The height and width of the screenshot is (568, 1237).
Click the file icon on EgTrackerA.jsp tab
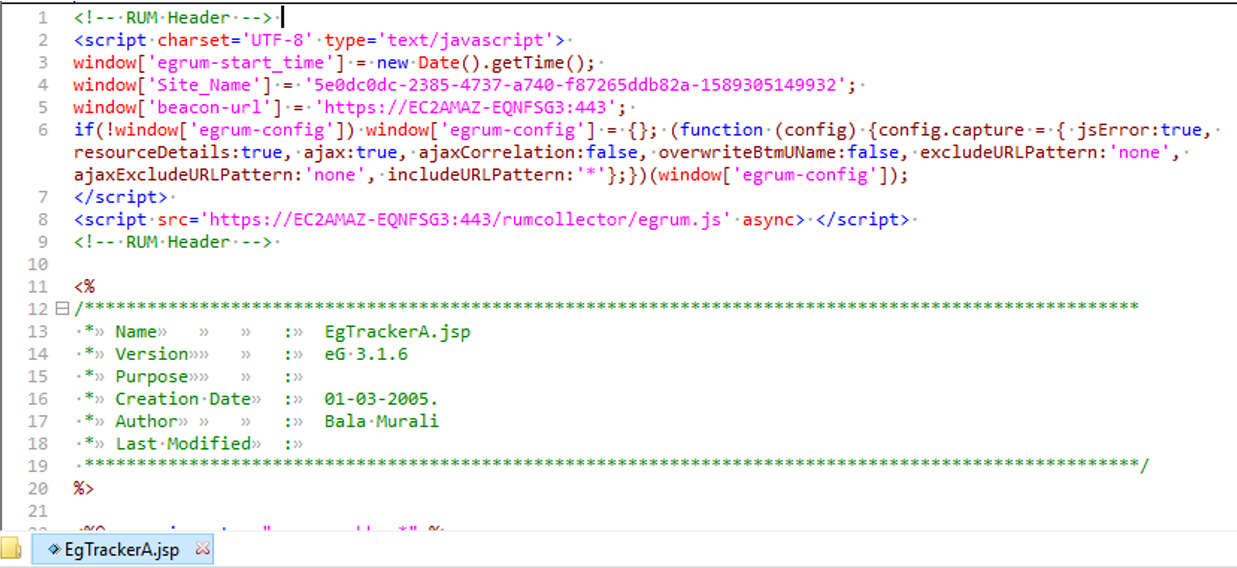pyautogui.click(x=53, y=549)
